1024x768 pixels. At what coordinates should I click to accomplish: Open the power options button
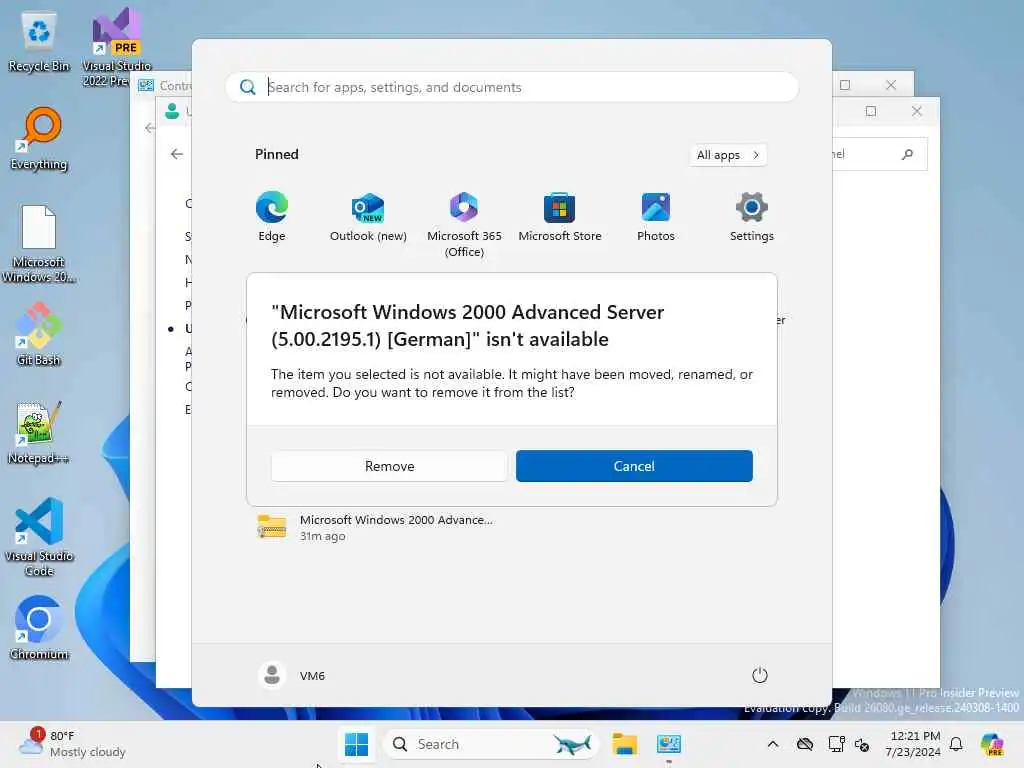pyautogui.click(x=760, y=675)
